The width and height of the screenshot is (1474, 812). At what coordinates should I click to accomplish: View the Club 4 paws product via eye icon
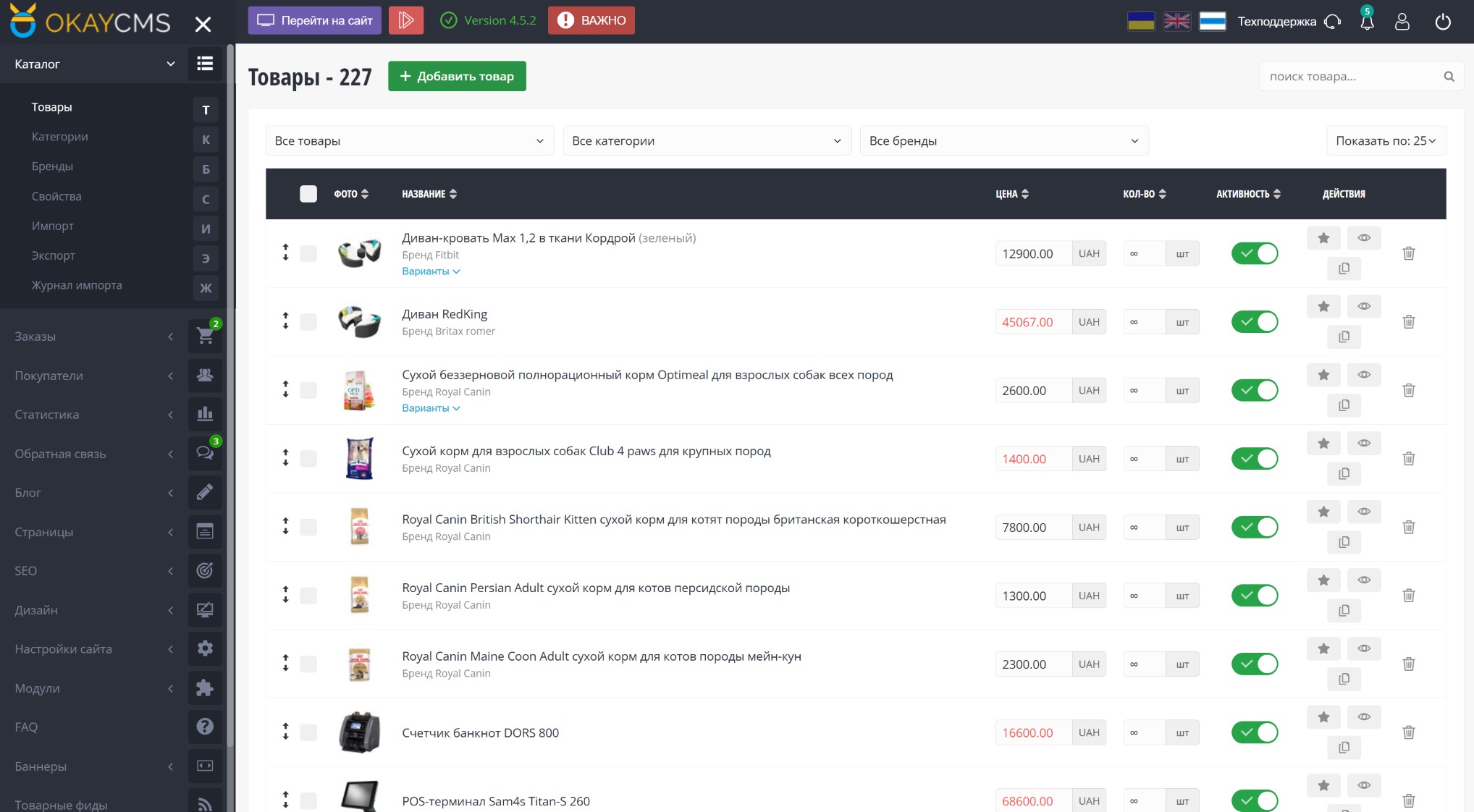pos(1364,443)
